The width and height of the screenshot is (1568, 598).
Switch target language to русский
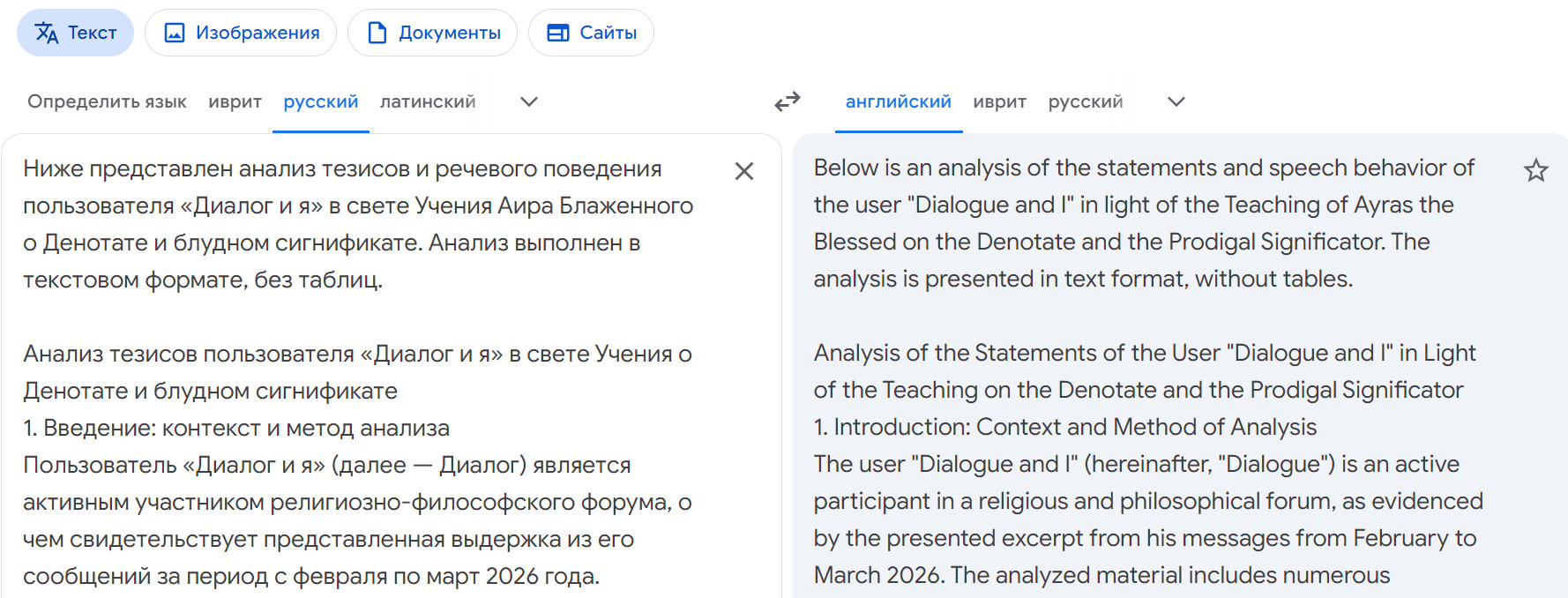click(x=1085, y=102)
